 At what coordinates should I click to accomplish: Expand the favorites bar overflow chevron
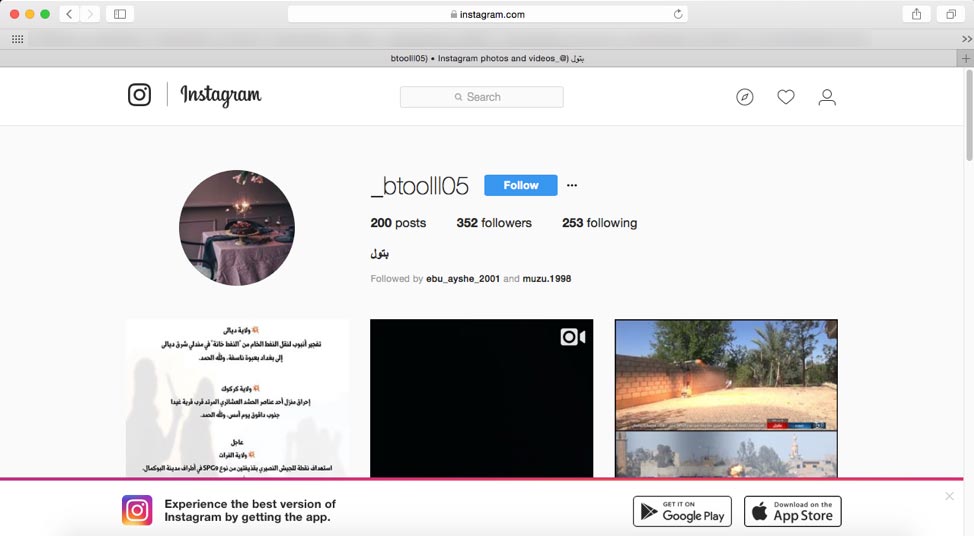pos(966,39)
